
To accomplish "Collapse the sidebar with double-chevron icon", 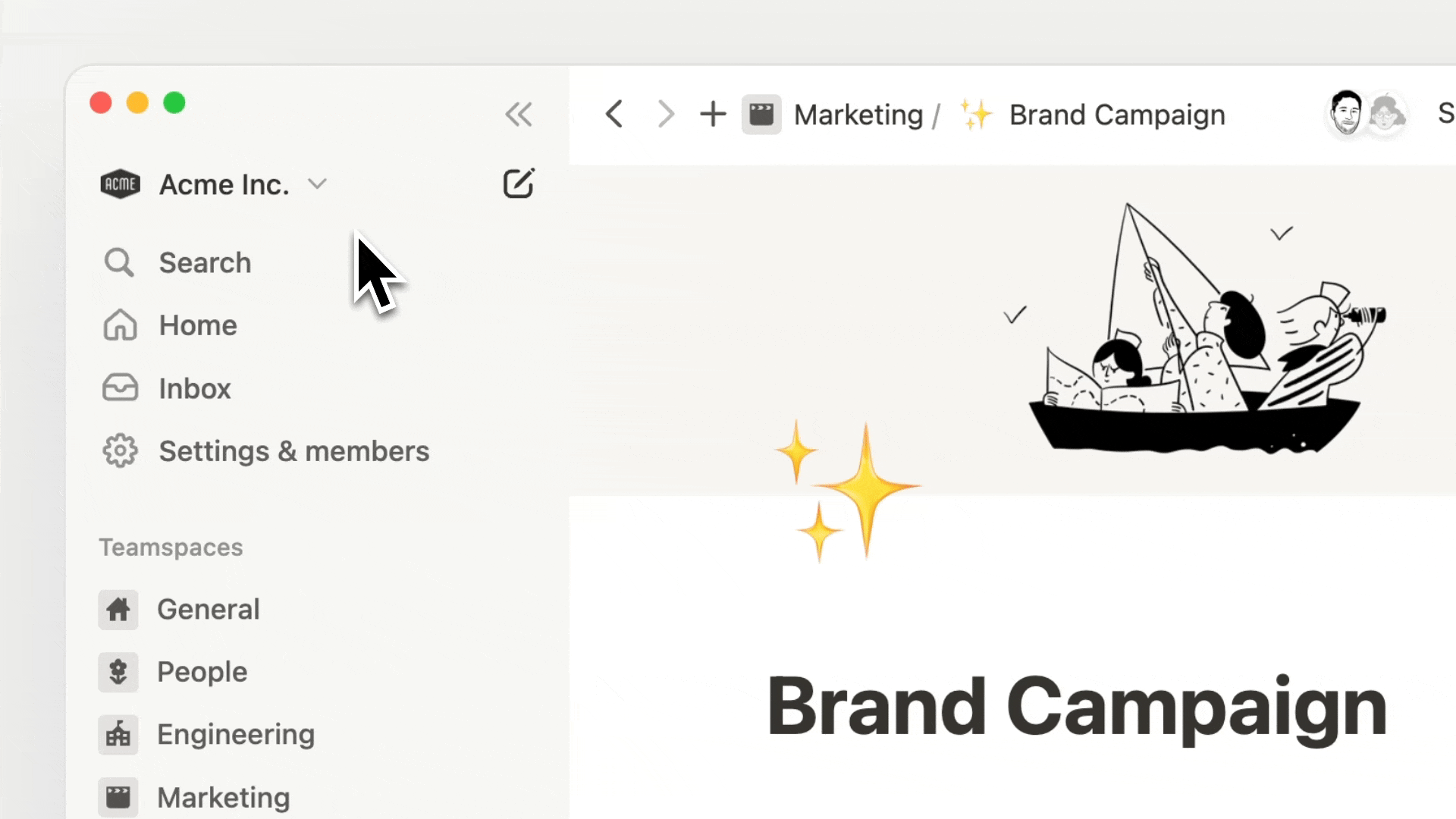I will [x=519, y=115].
